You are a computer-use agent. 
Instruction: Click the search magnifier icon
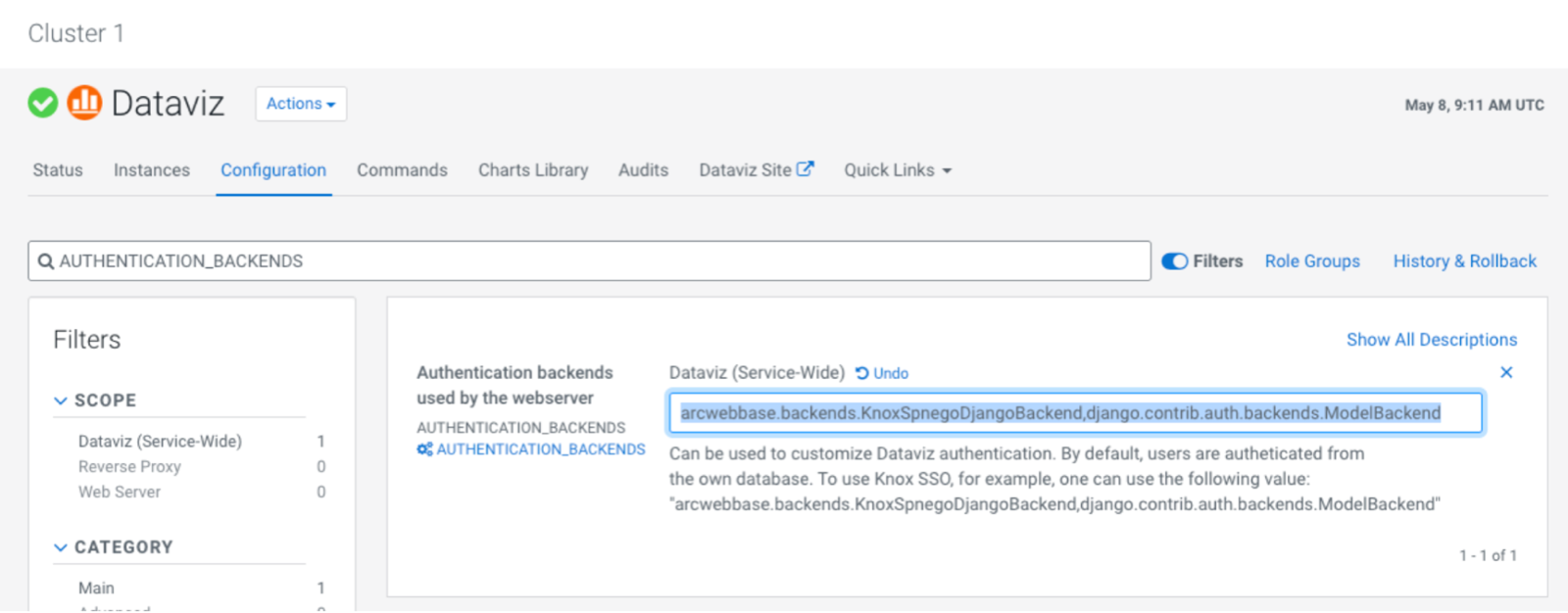coord(45,261)
